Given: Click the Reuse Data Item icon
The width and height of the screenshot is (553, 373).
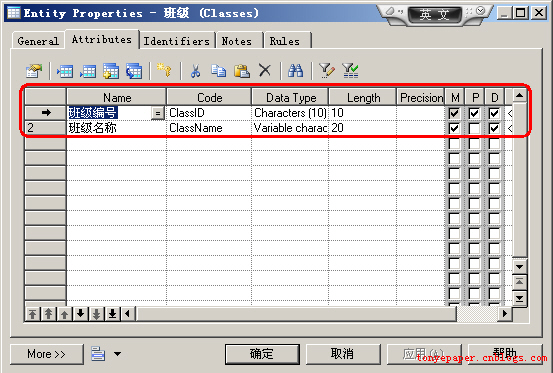Looking at the screenshot, I should pos(134,71).
